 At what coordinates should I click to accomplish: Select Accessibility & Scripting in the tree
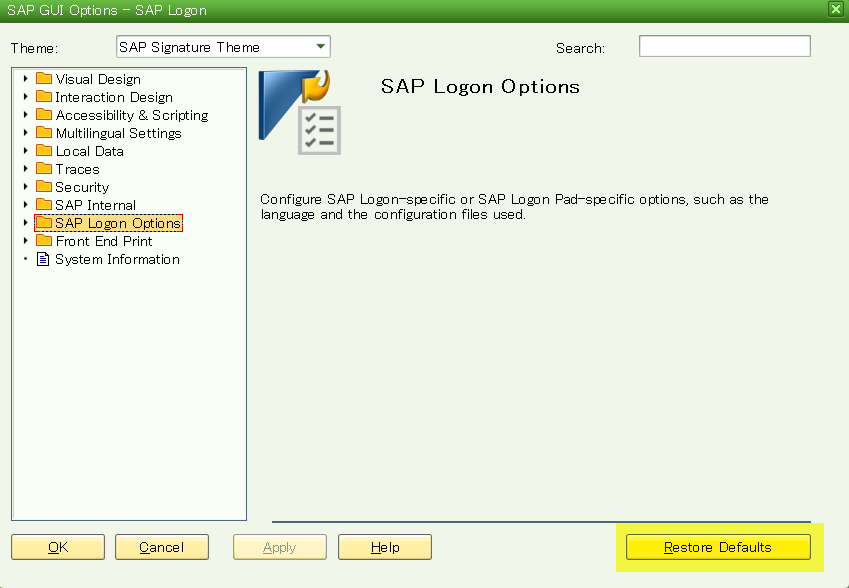click(x=132, y=115)
